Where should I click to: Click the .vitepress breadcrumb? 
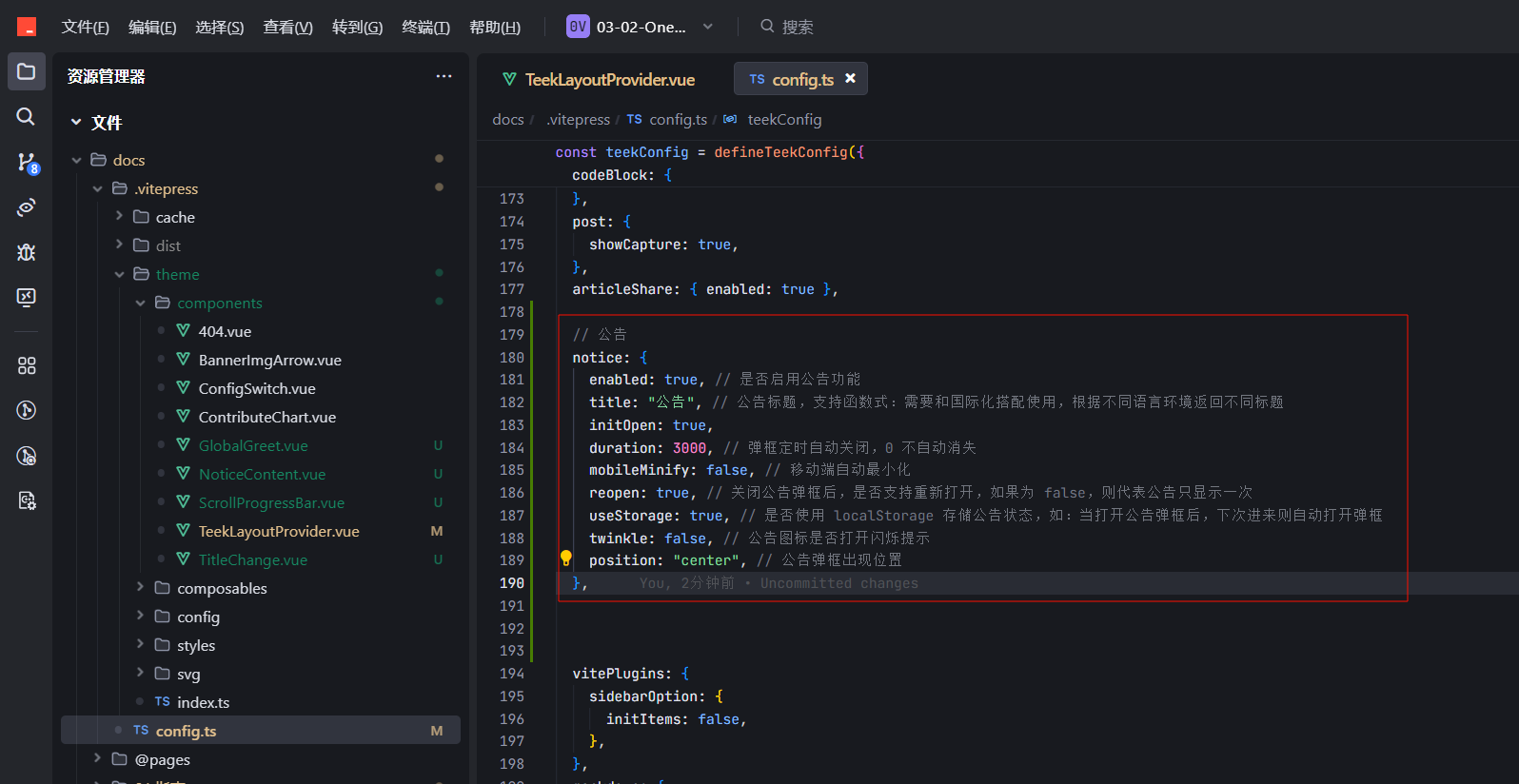pyautogui.click(x=579, y=119)
